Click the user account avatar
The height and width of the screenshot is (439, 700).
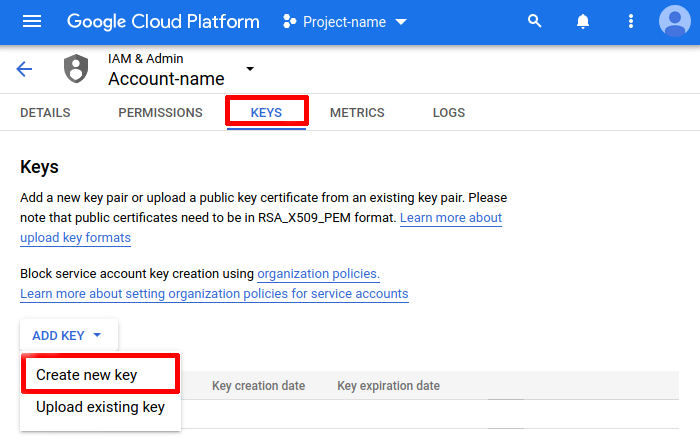point(676,21)
